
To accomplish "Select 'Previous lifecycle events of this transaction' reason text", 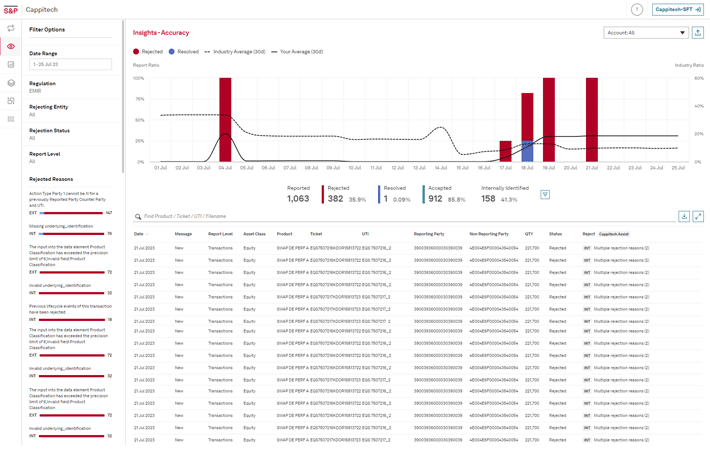I will [x=70, y=309].
